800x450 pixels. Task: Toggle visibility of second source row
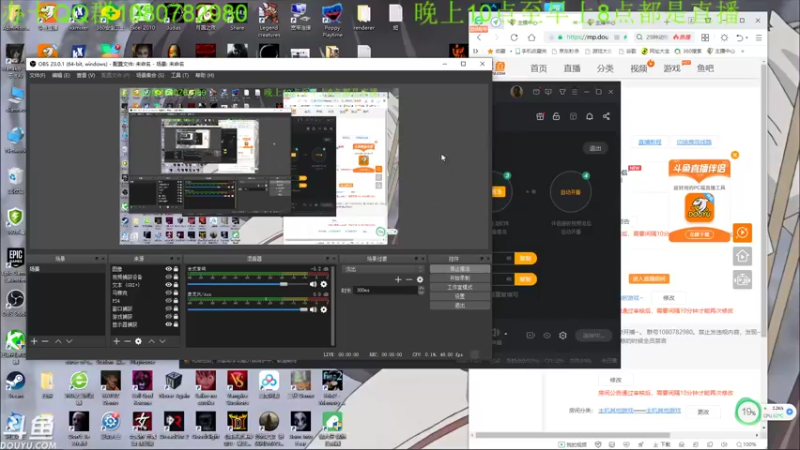tap(168, 277)
